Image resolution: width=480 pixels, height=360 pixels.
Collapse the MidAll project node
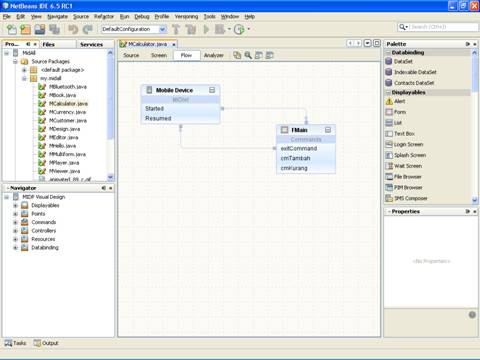(x=7, y=53)
